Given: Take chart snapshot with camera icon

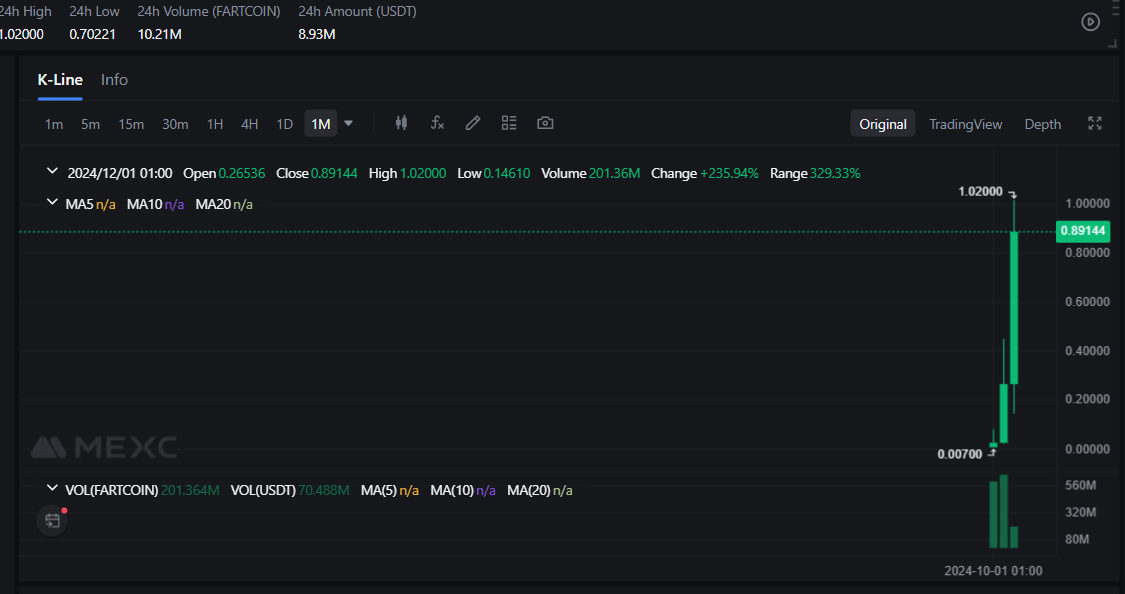Looking at the screenshot, I should (545, 123).
